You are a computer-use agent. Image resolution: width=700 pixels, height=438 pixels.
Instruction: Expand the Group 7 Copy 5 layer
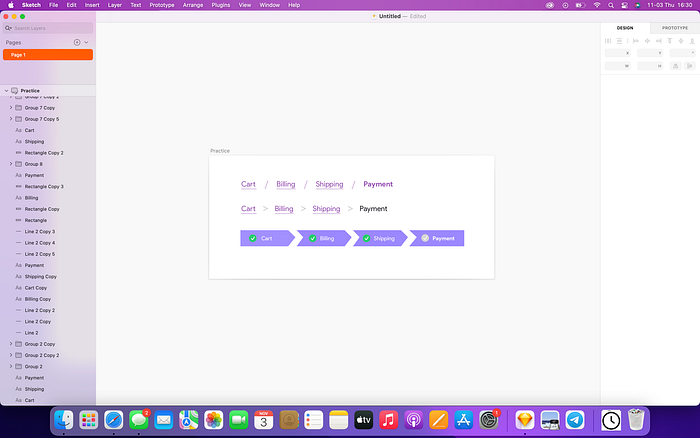pyautogui.click(x=11, y=119)
